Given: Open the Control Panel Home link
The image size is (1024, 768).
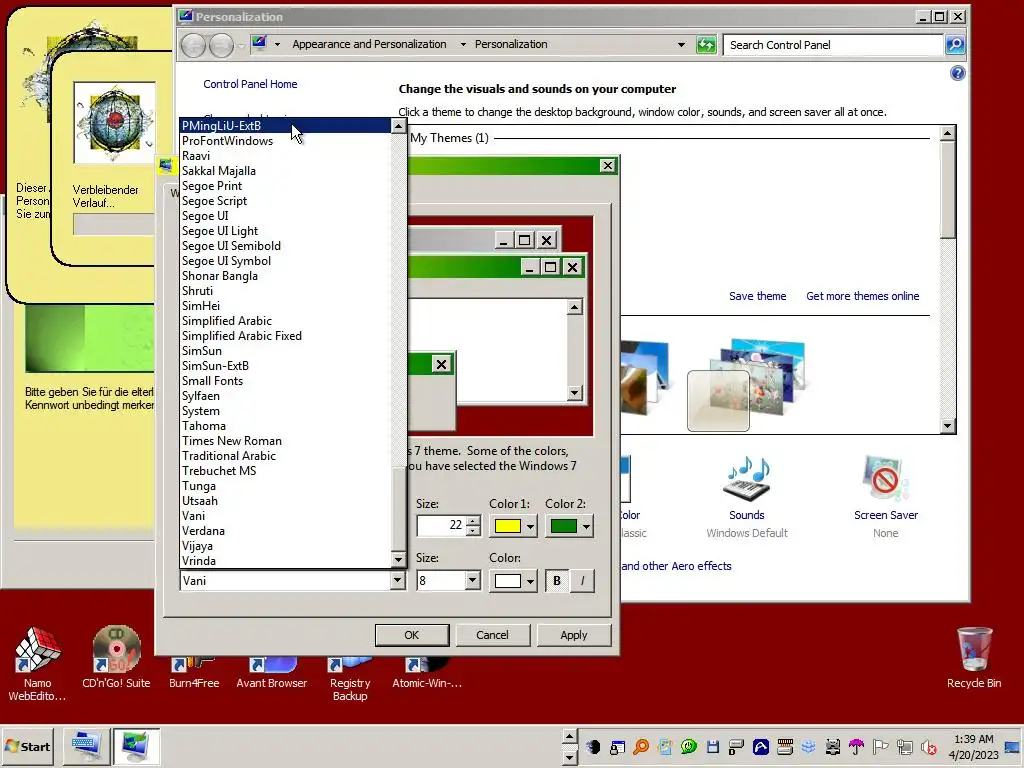Looking at the screenshot, I should point(250,84).
